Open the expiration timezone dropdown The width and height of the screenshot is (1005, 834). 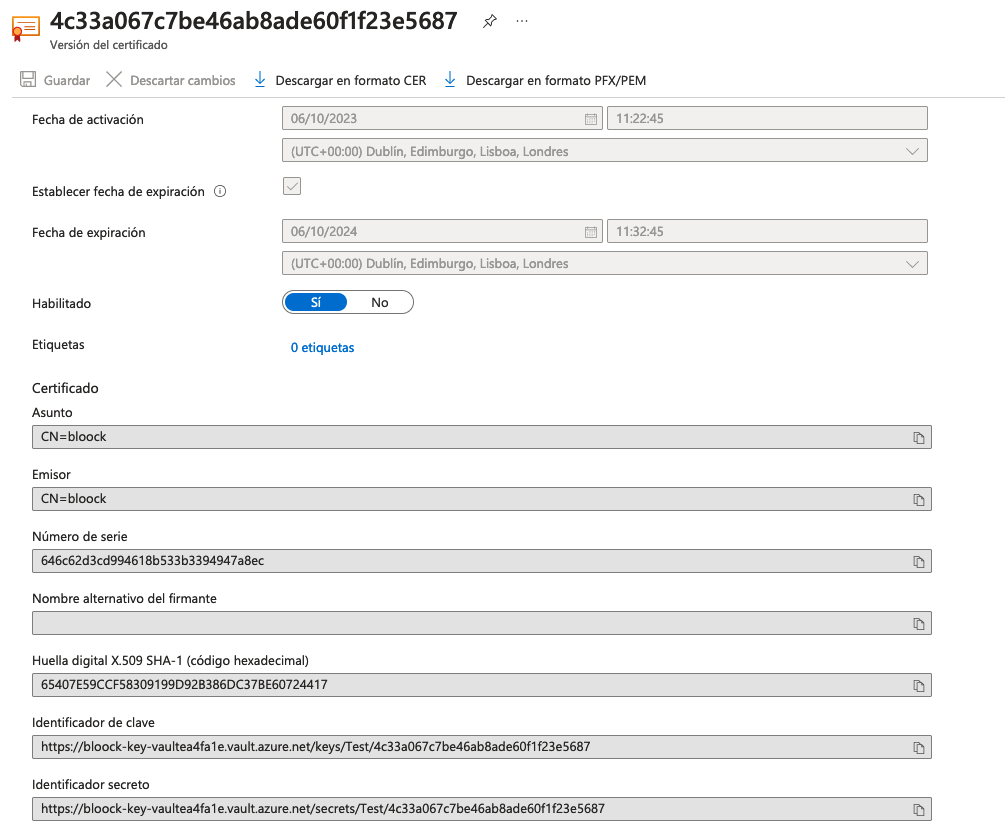tap(913, 263)
